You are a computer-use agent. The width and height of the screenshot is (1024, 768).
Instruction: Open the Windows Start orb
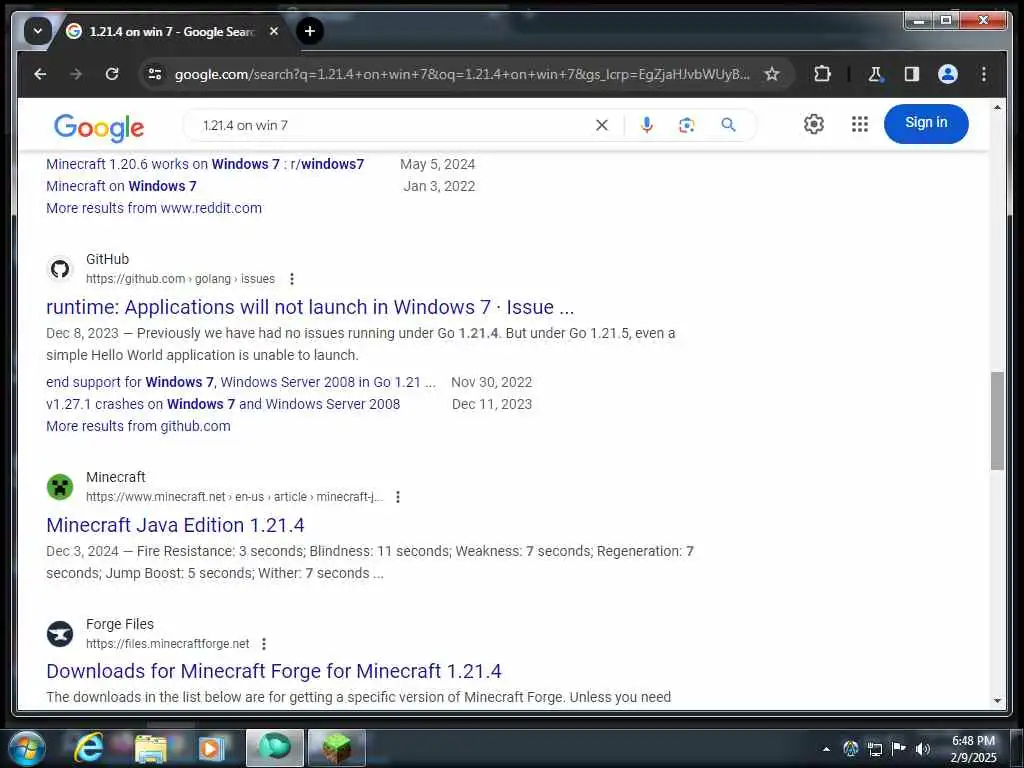point(25,748)
